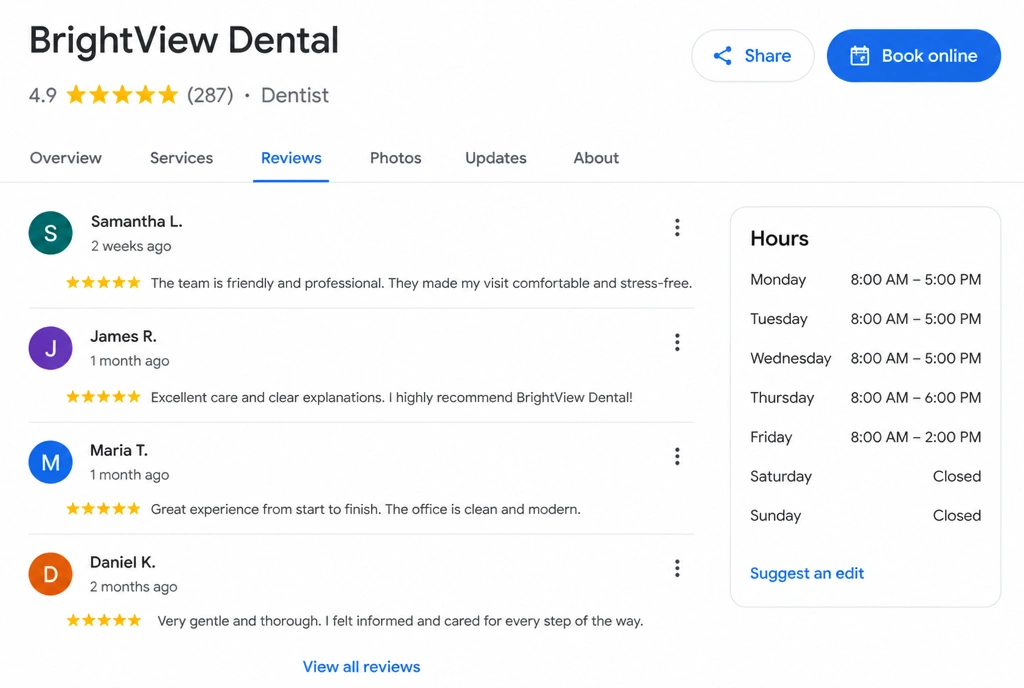The height and width of the screenshot is (688, 1024).
Task: Click Thursday hours 8:00 AM – 6:00 PM
Action: (x=916, y=398)
